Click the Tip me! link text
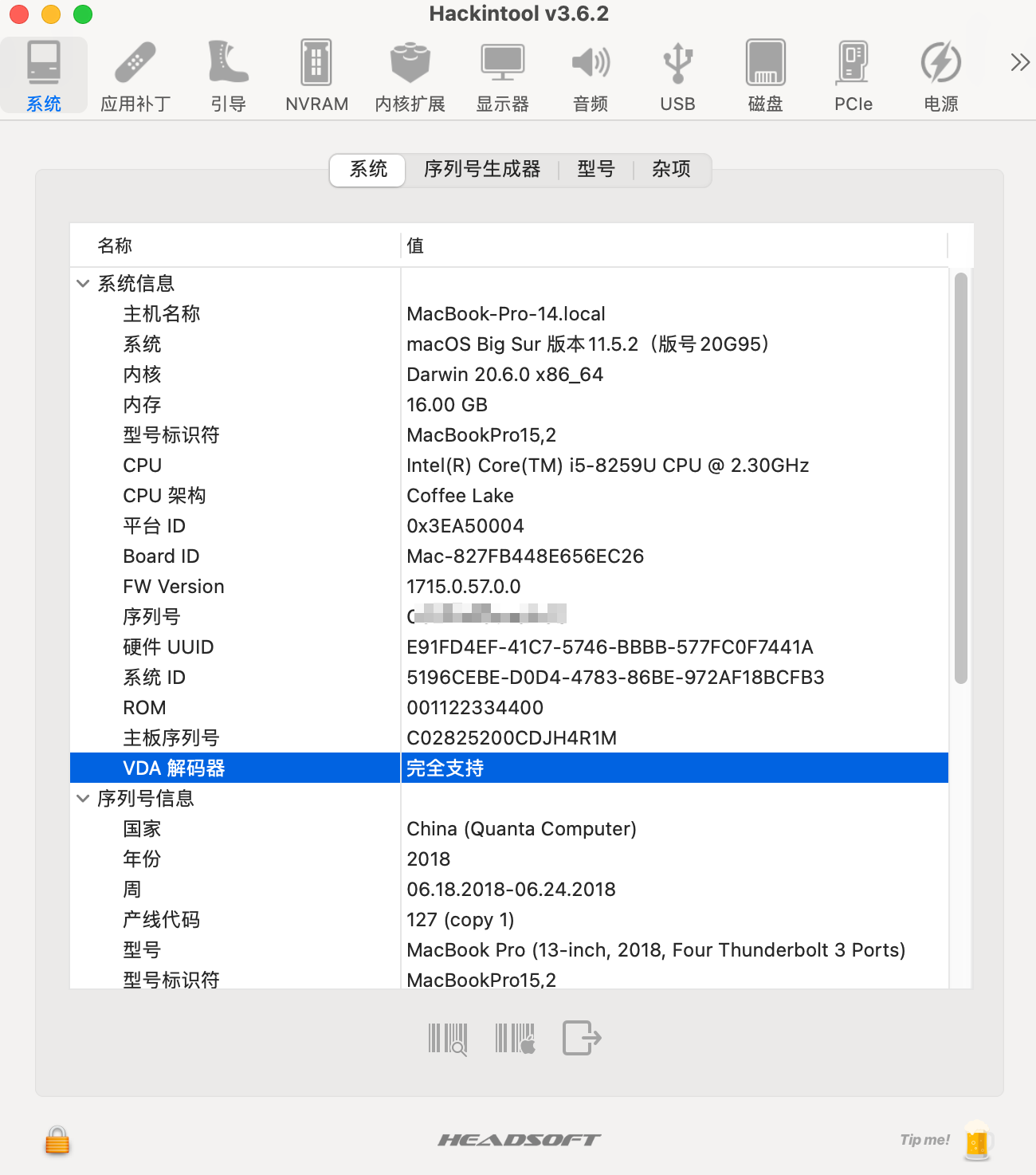 (x=924, y=1140)
